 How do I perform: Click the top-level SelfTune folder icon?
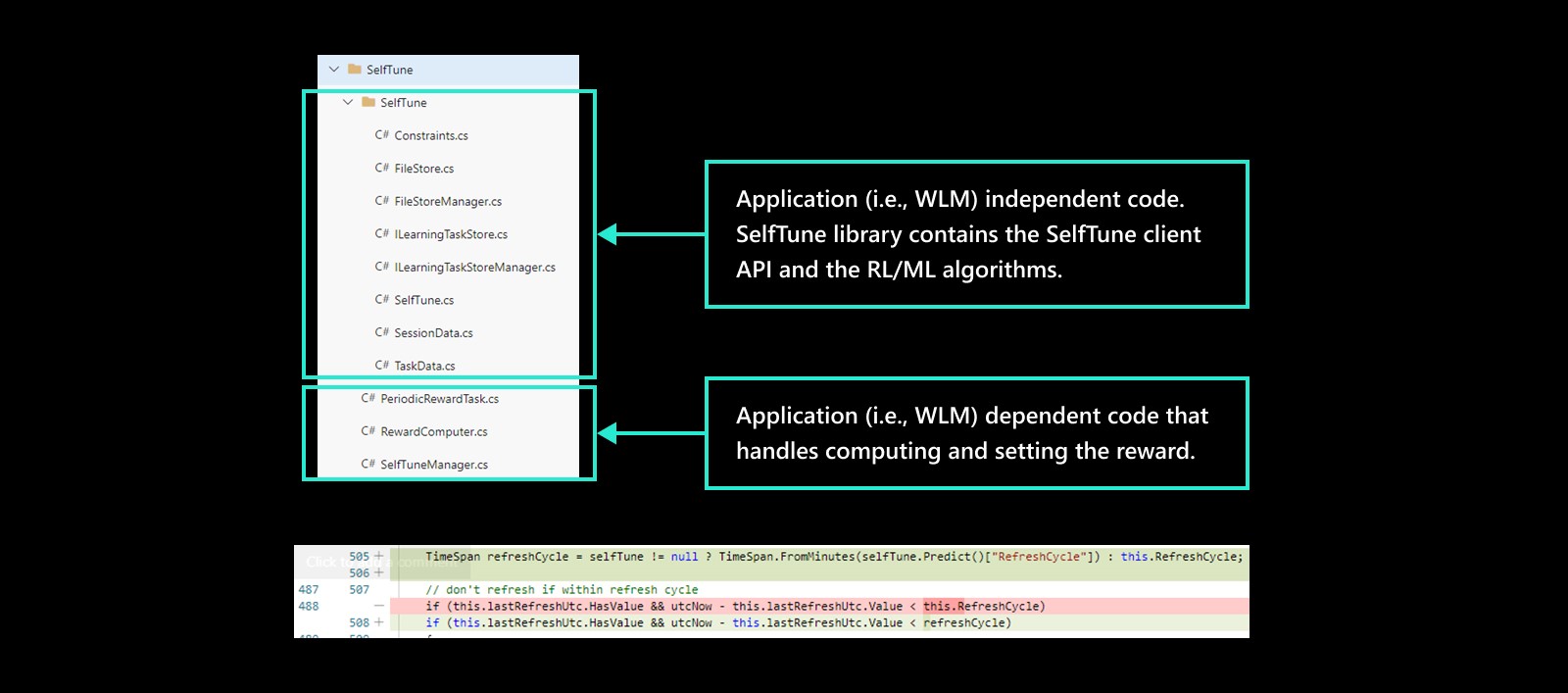click(x=355, y=70)
